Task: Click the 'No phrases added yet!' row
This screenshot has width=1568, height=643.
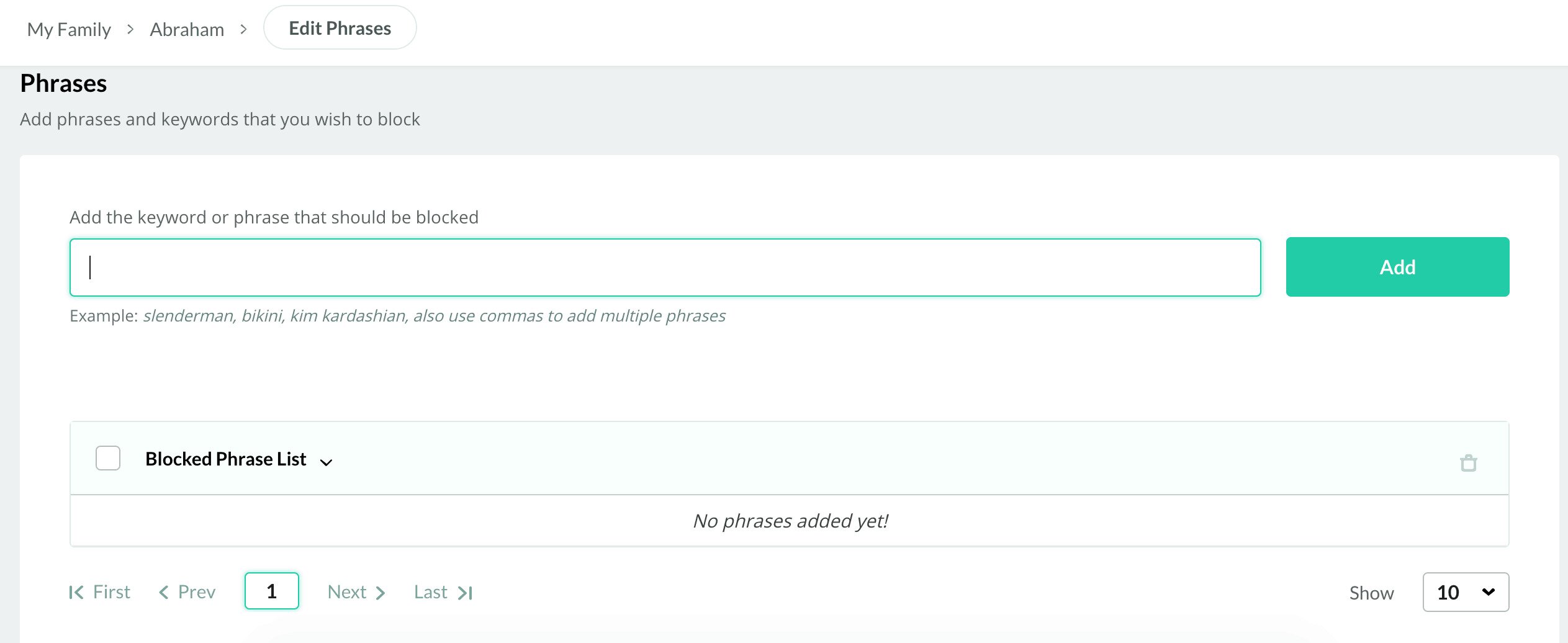Action: (790, 521)
